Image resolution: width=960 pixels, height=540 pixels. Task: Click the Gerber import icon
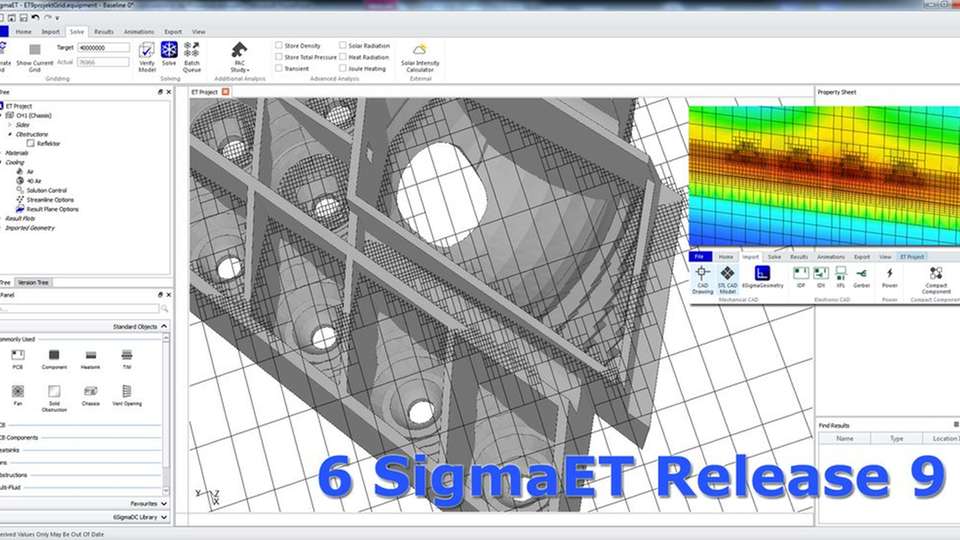click(861, 273)
